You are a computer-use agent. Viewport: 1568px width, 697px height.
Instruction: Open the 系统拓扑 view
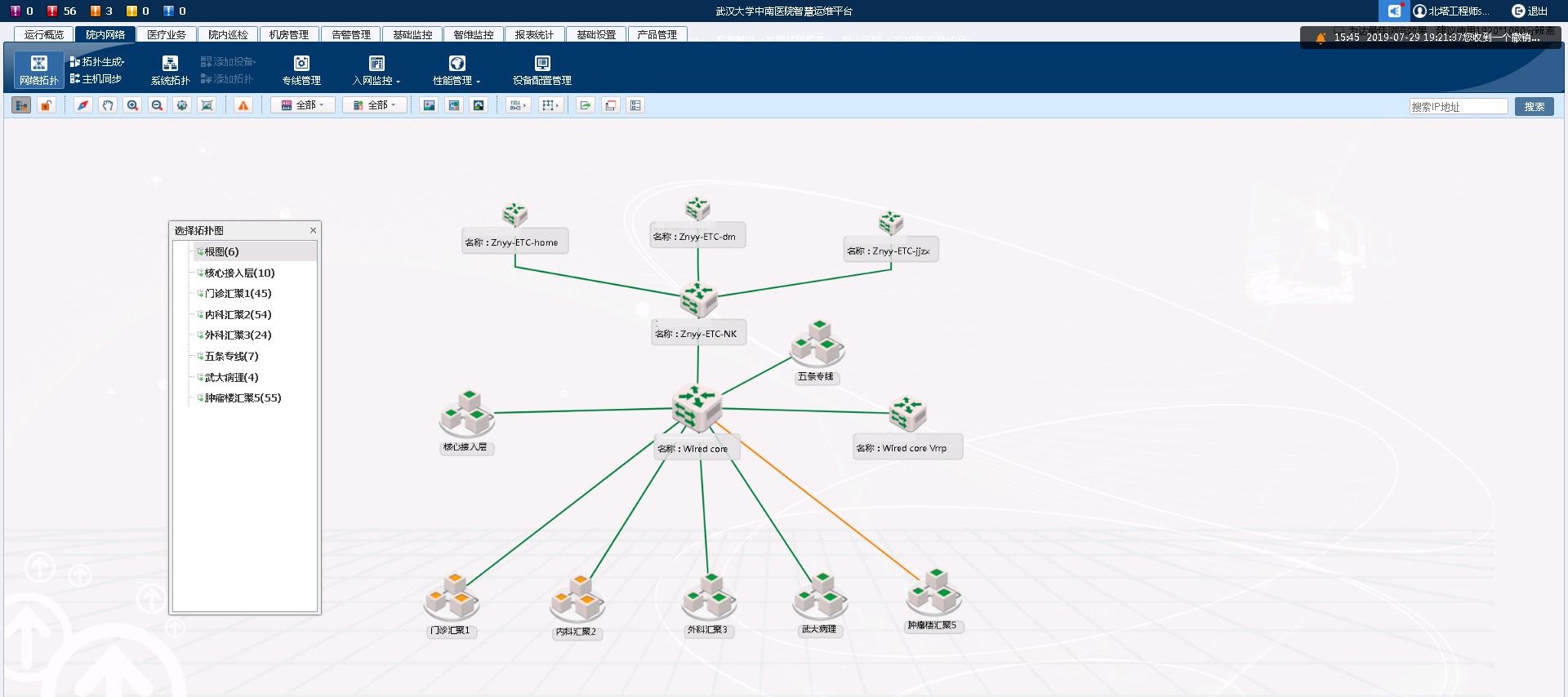pyautogui.click(x=170, y=70)
